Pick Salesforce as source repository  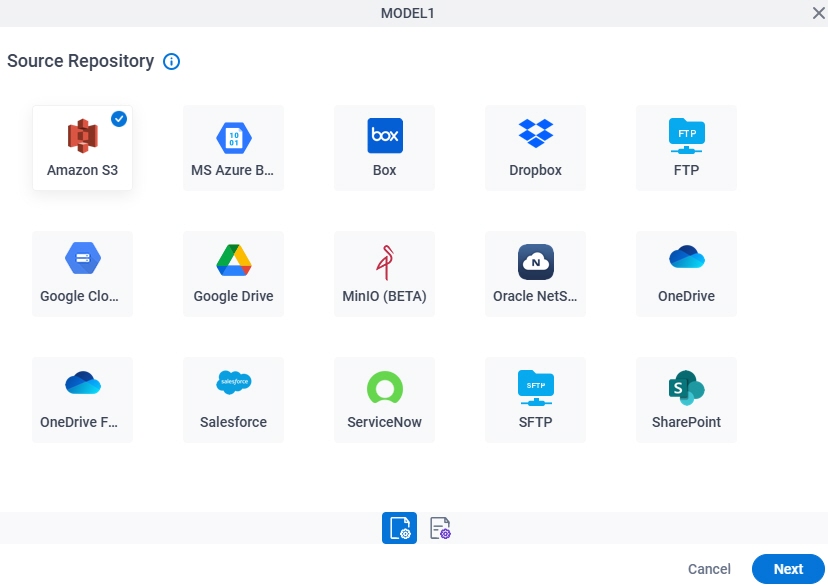pos(233,400)
